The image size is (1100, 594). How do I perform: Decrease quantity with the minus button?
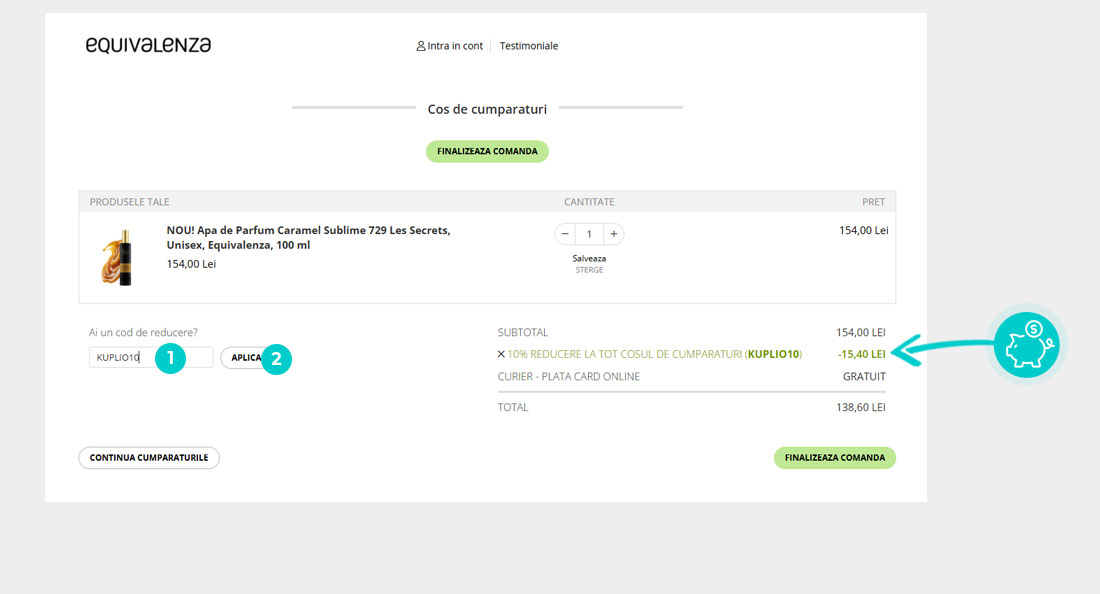tap(565, 234)
